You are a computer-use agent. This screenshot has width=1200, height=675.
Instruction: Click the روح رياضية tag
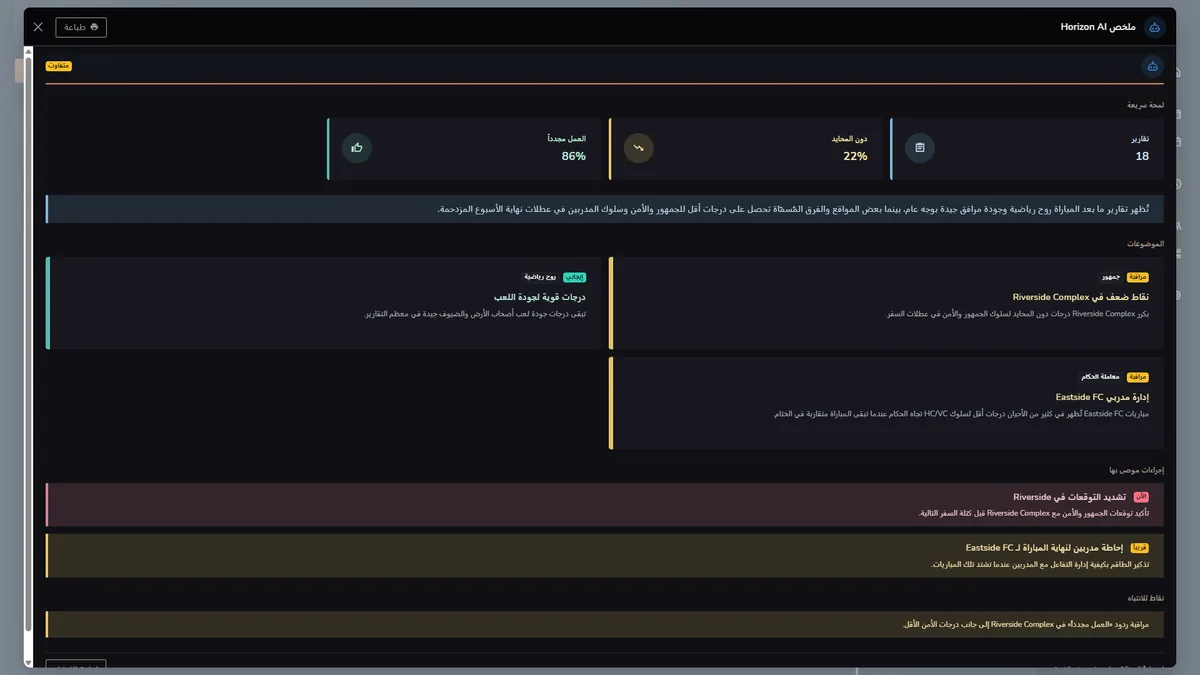click(540, 277)
